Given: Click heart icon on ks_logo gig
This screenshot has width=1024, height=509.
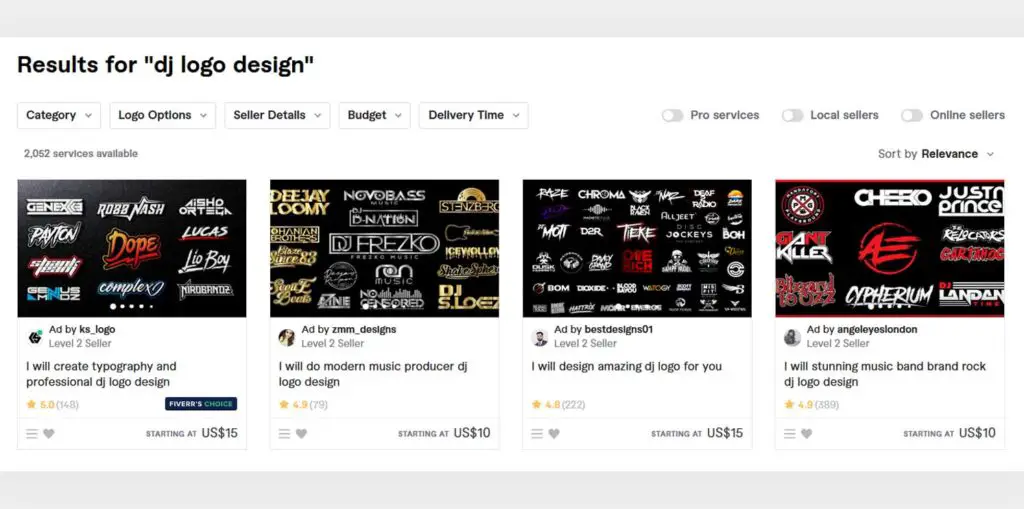Looking at the screenshot, I should click(49, 433).
